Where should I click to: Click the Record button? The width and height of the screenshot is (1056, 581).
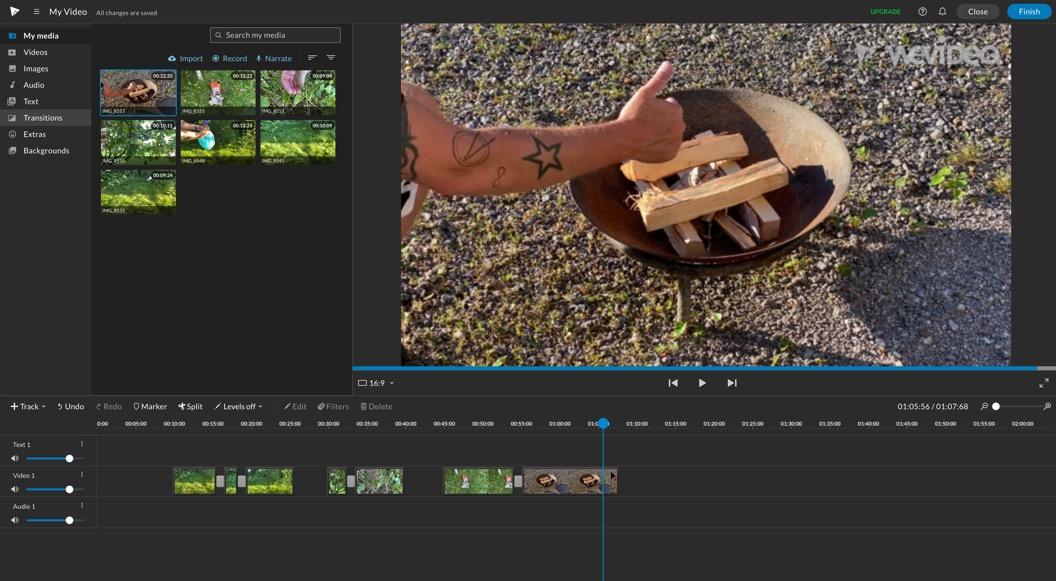[230, 59]
